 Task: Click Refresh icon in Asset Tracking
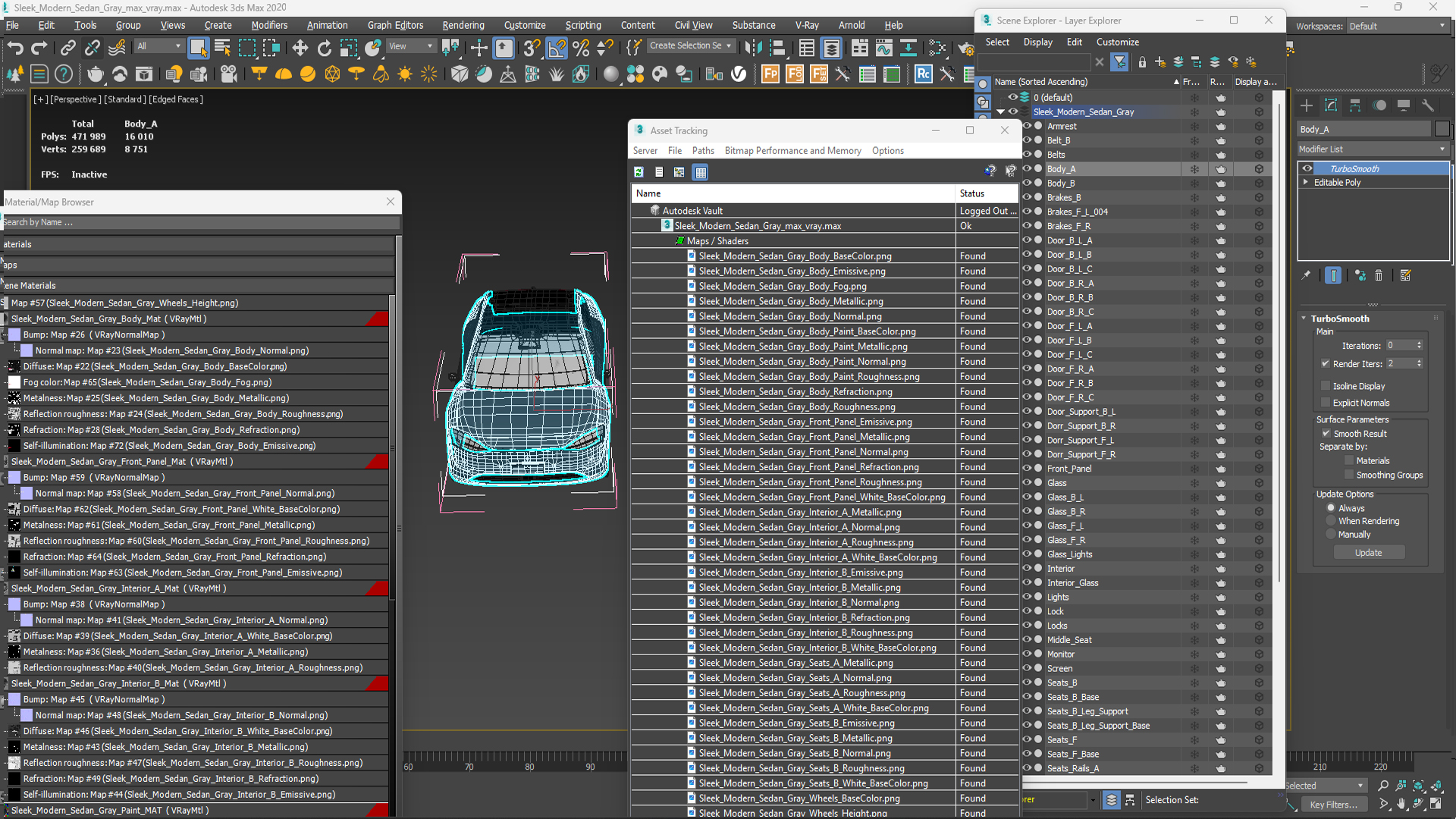(639, 172)
